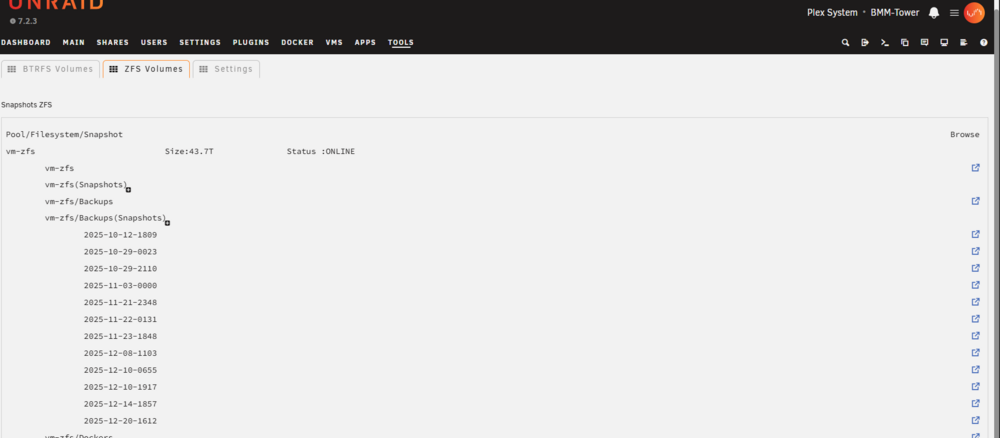
Task: Go to the DASHBOARD menu
Action: click(26, 43)
